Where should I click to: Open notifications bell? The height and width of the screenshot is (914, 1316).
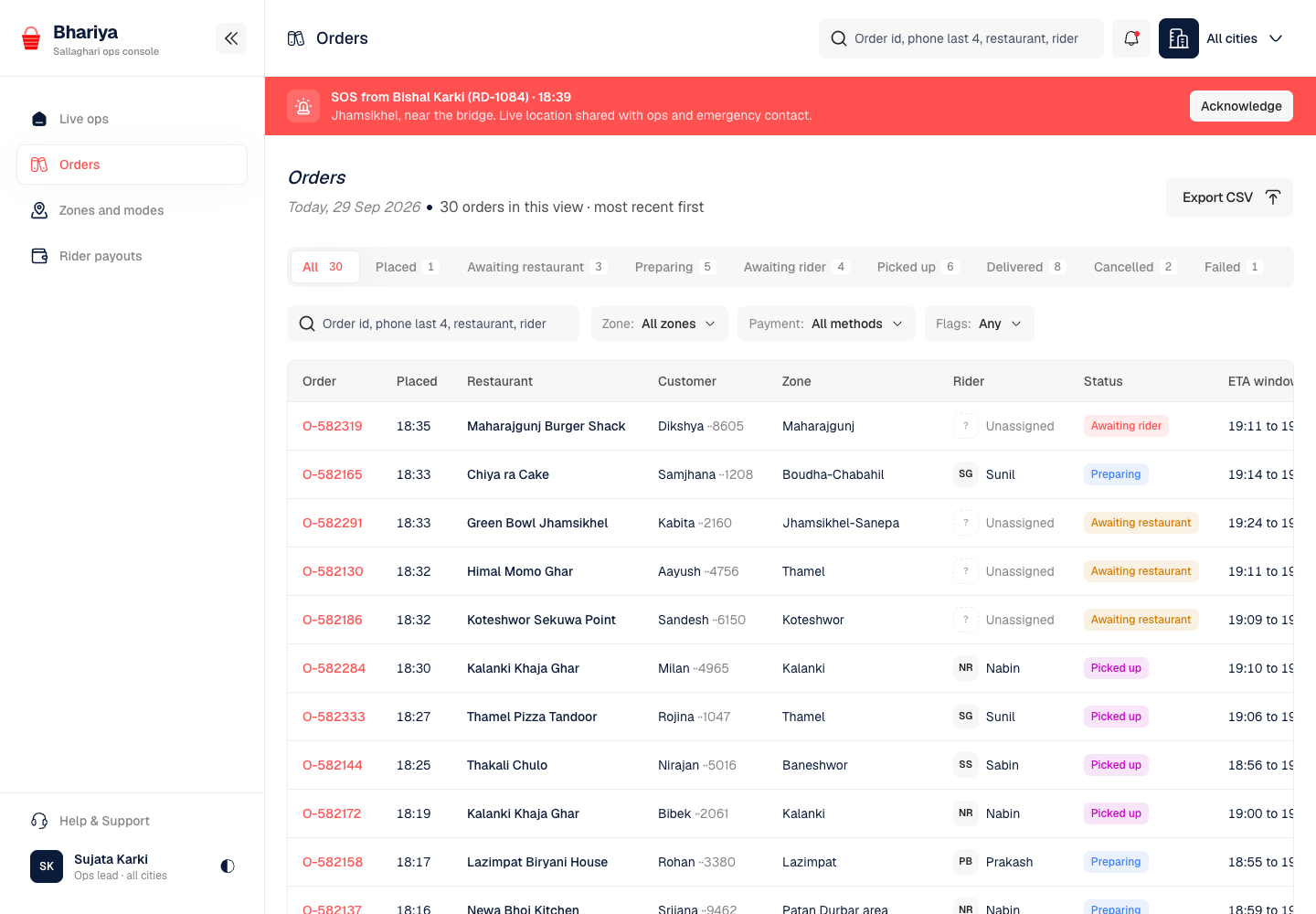[1131, 38]
